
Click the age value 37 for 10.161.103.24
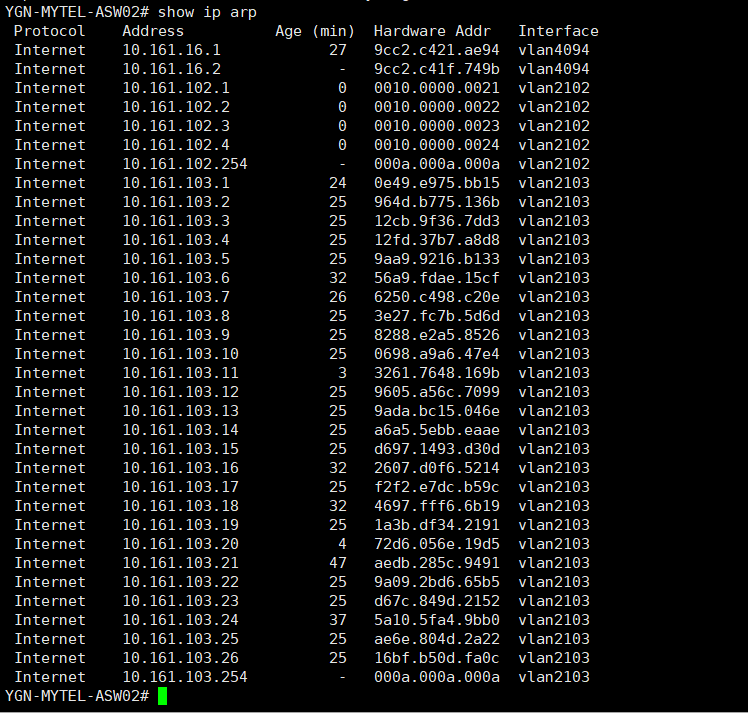338,620
